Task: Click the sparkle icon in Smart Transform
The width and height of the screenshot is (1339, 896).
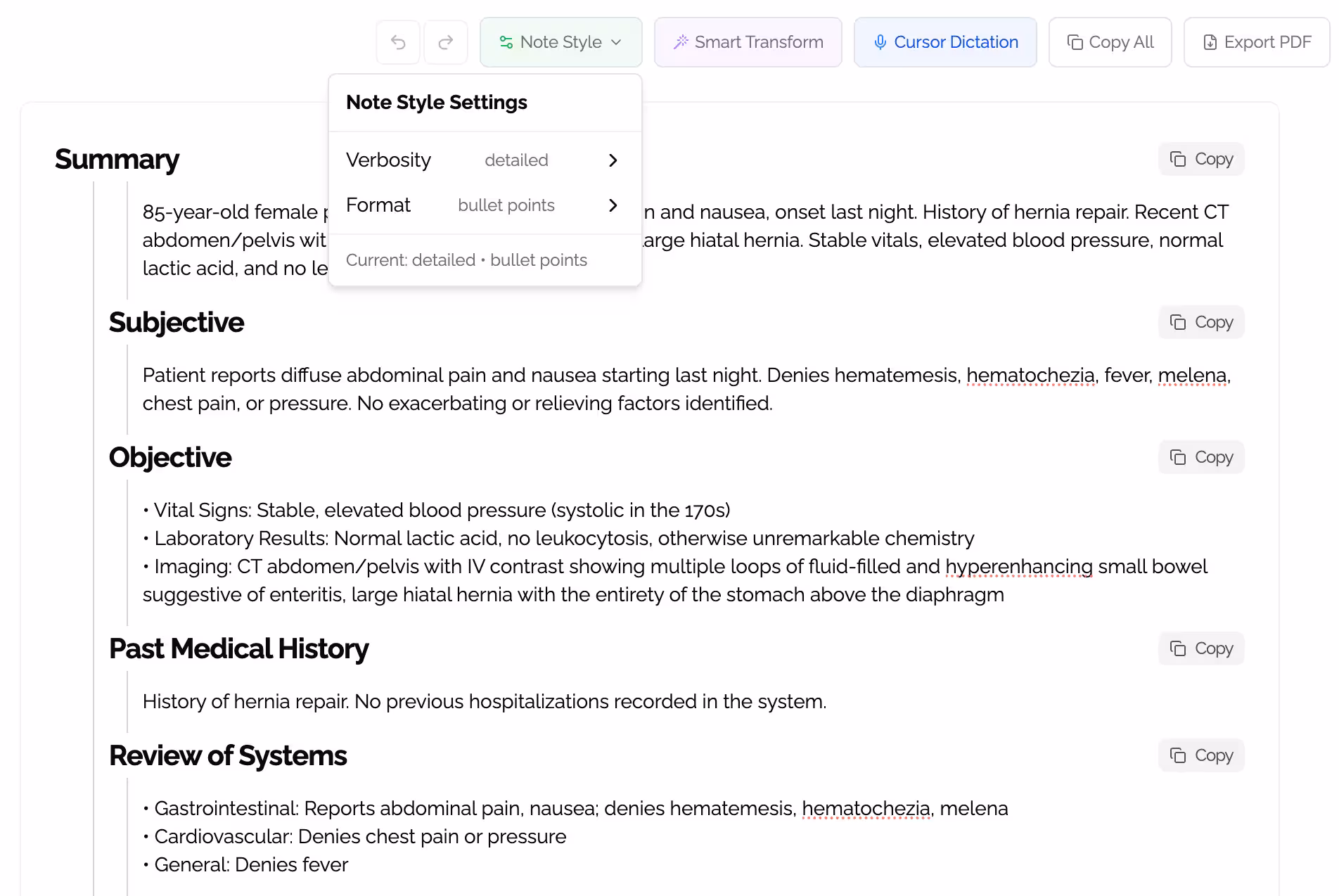Action: click(x=679, y=42)
